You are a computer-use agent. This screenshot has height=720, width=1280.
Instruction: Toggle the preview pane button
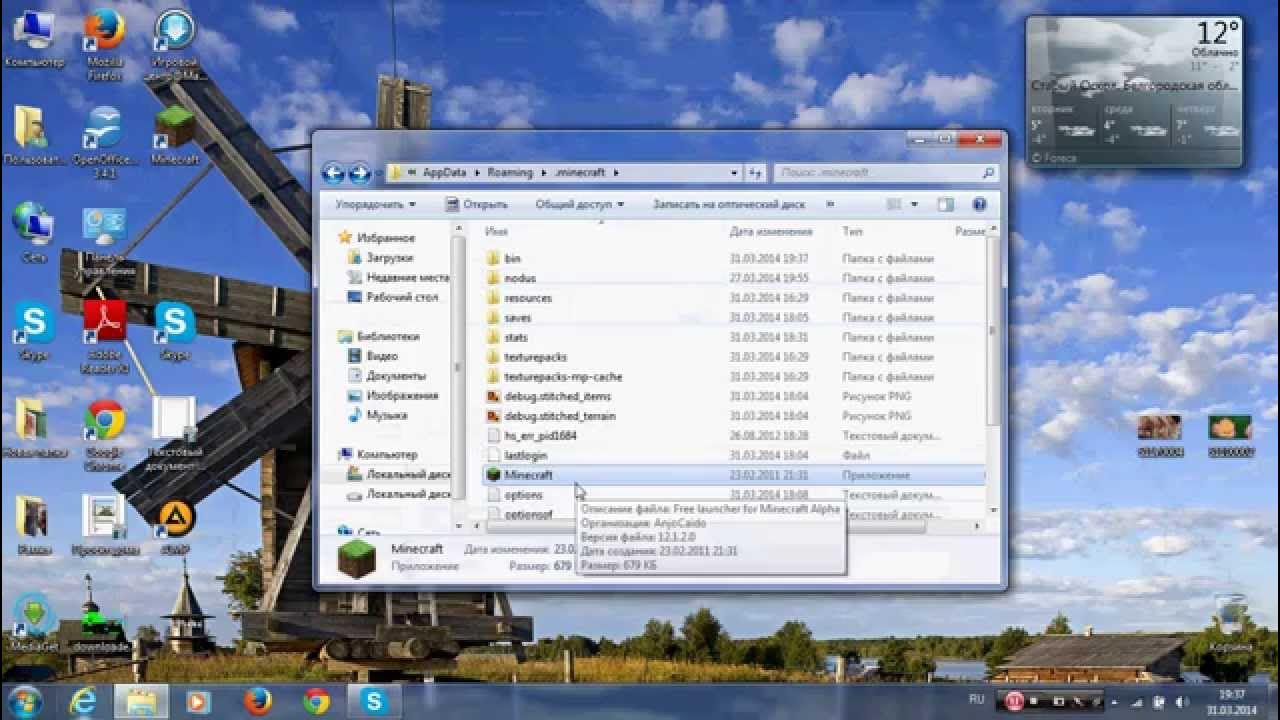click(945, 204)
